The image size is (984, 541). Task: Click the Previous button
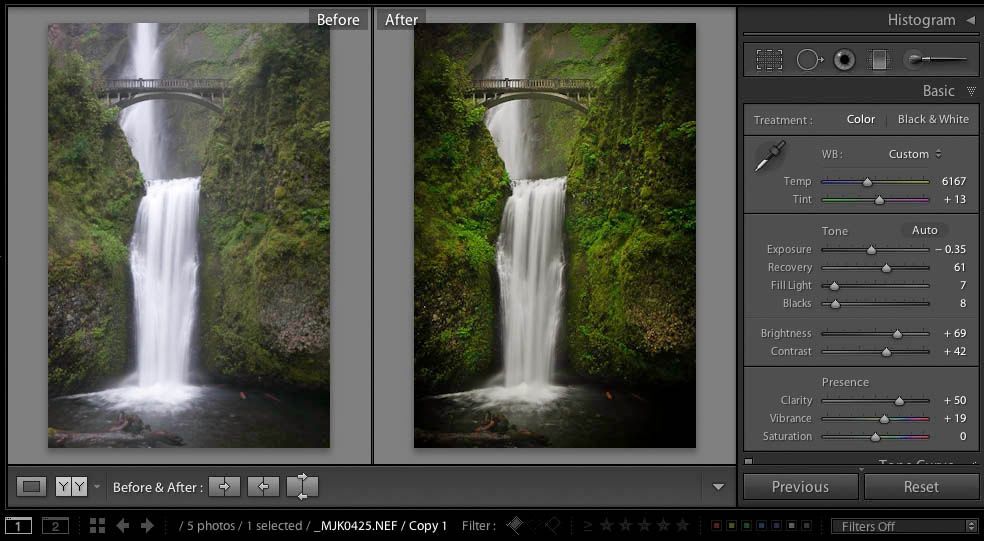coord(800,486)
